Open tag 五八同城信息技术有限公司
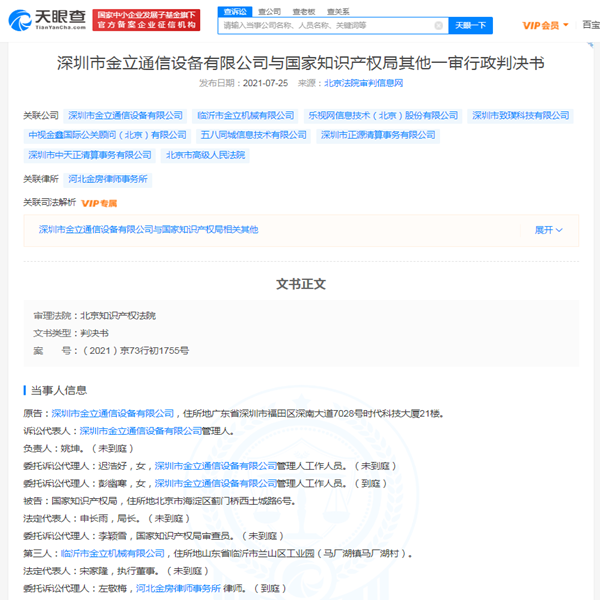Screen dimensions: 600x600 (253, 135)
